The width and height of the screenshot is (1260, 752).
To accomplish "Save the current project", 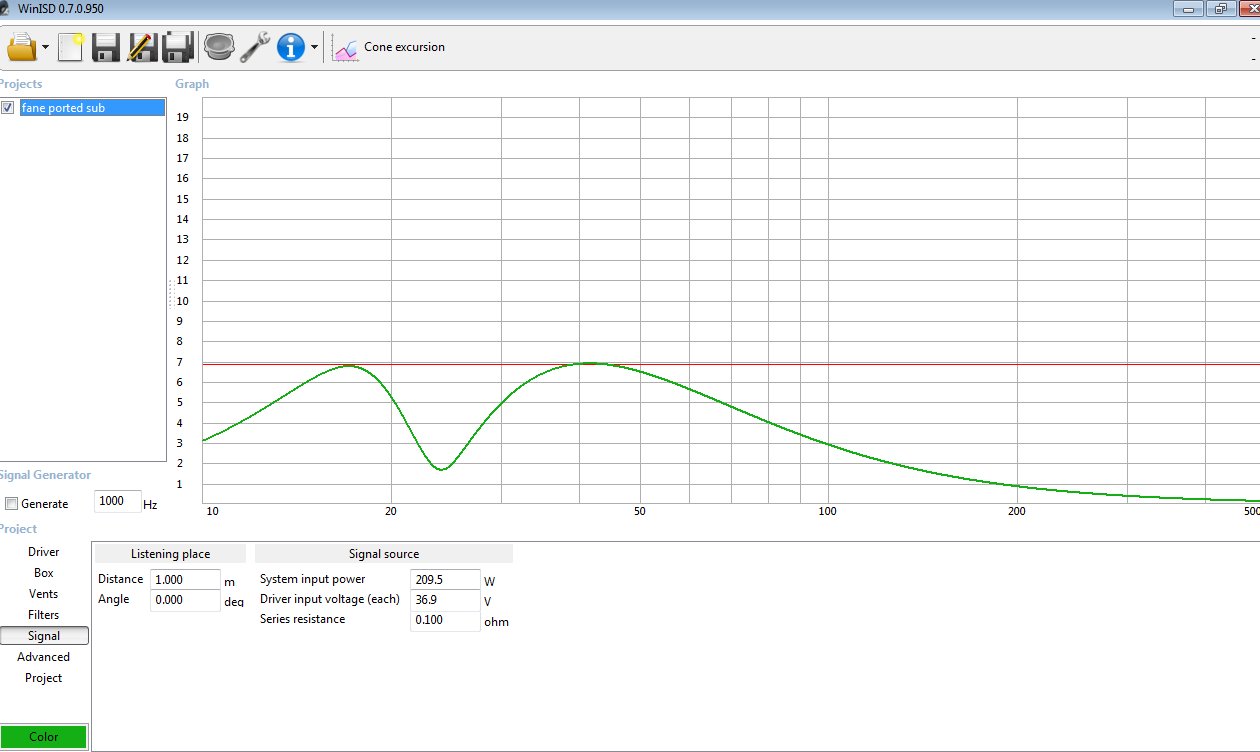I will click(106, 47).
